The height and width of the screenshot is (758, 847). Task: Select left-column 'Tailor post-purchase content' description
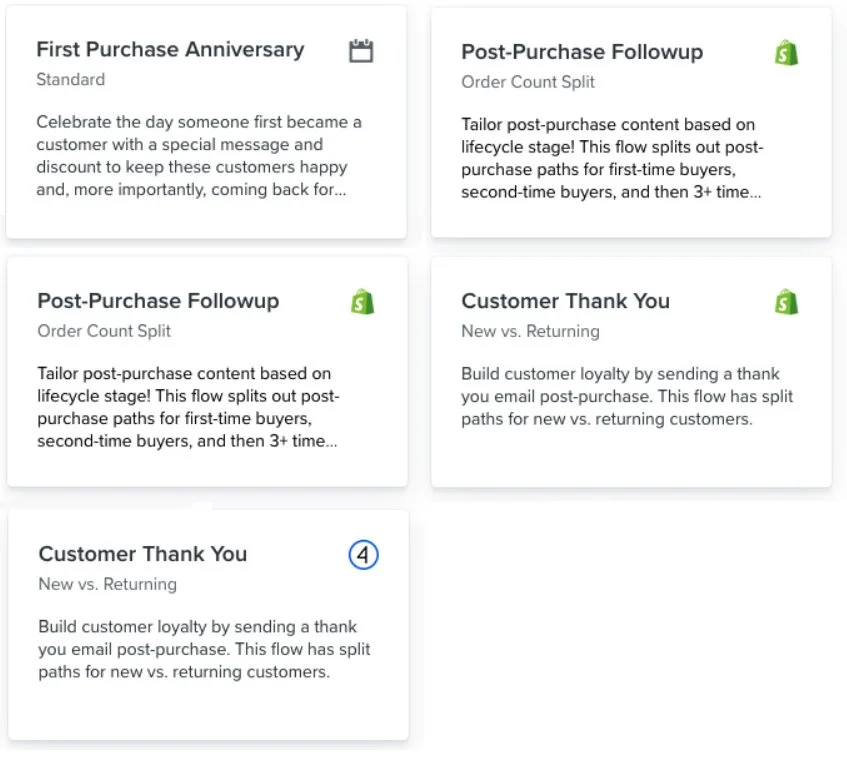[188, 407]
